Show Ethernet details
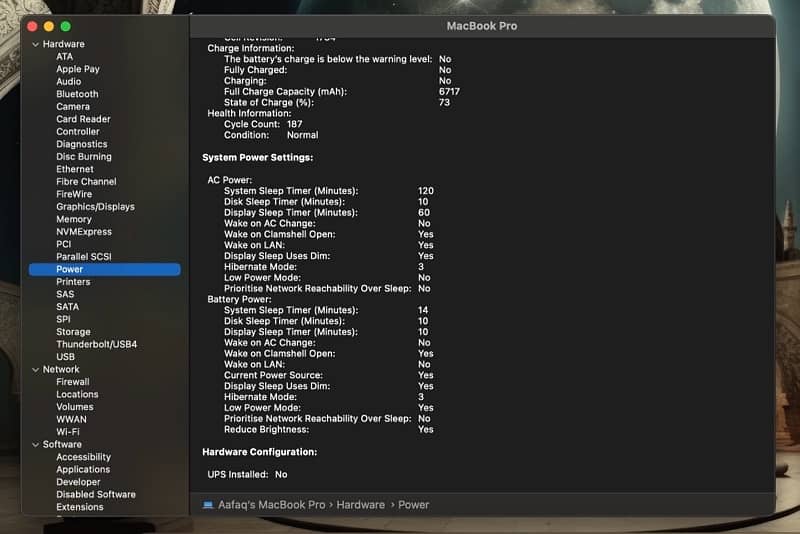 [x=74, y=169]
